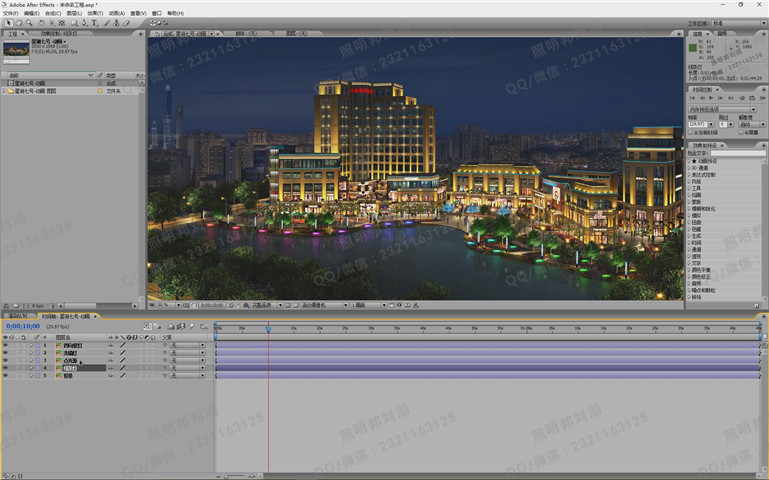This screenshot has height=480, width=769.
Task: Click the RAM preview button in Time Controls
Action: coord(763,98)
